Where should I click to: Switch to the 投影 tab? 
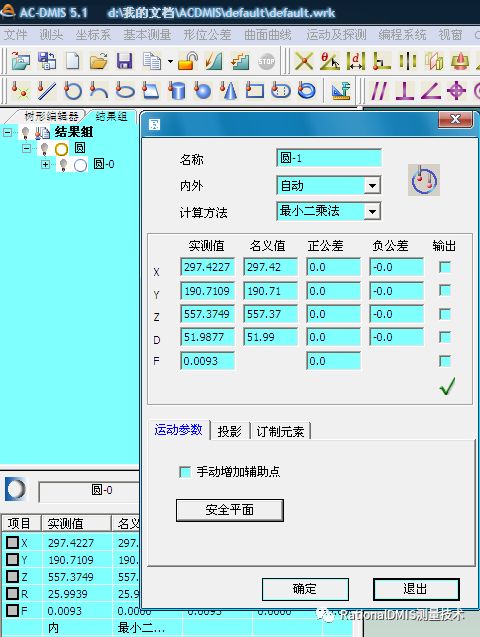(x=229, y=431)
